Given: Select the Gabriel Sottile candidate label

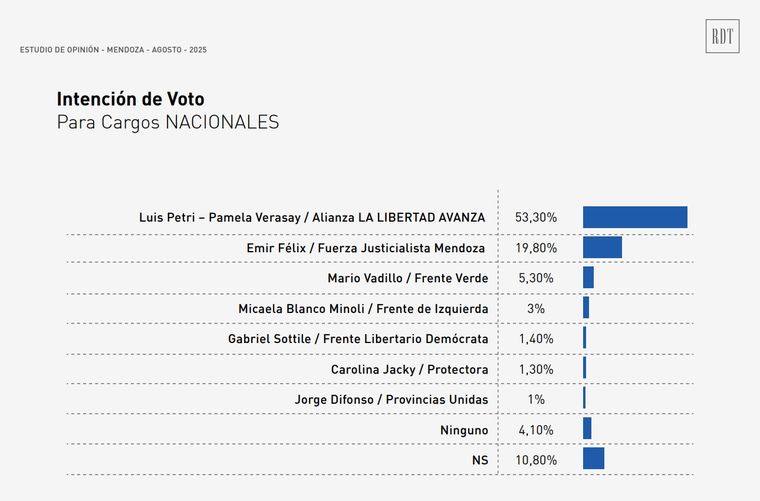Looking at the screenshot, I should point(358,339).
